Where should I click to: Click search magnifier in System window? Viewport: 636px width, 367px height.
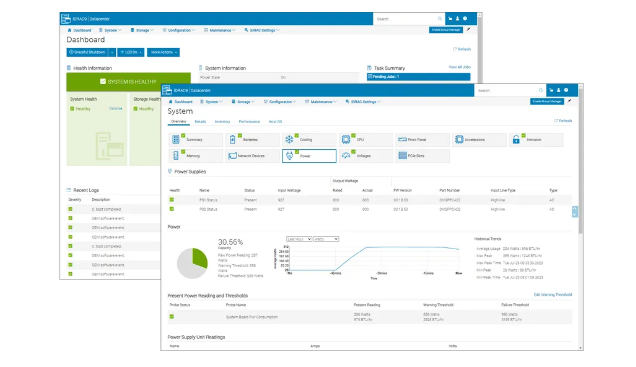point(541,90)
